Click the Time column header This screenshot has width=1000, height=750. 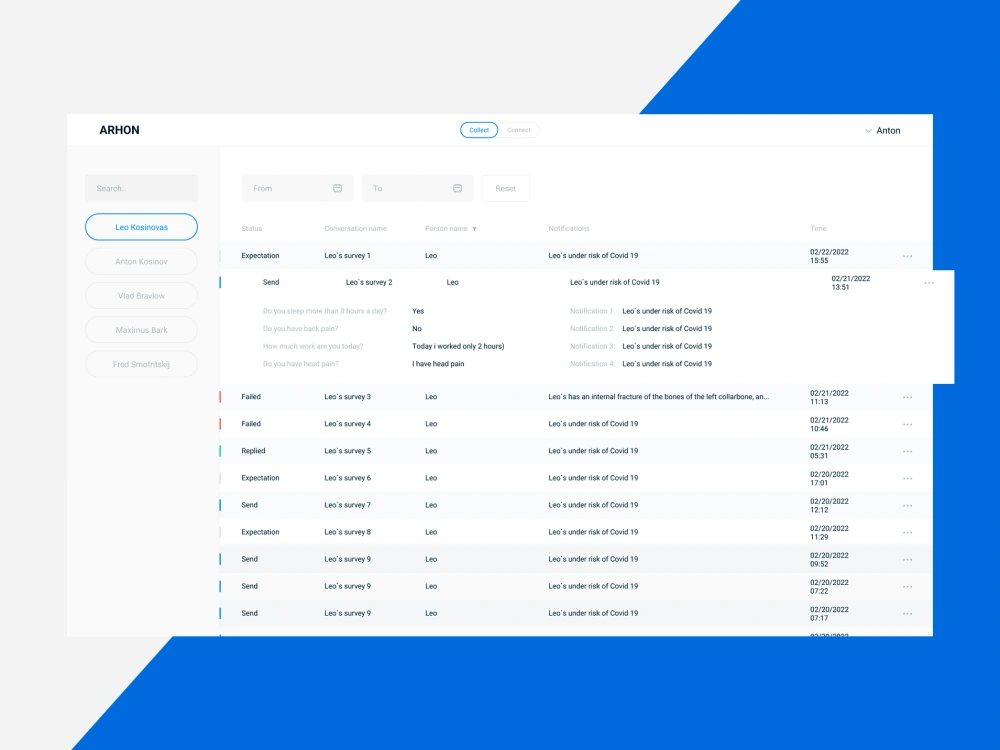coord(818,228)
